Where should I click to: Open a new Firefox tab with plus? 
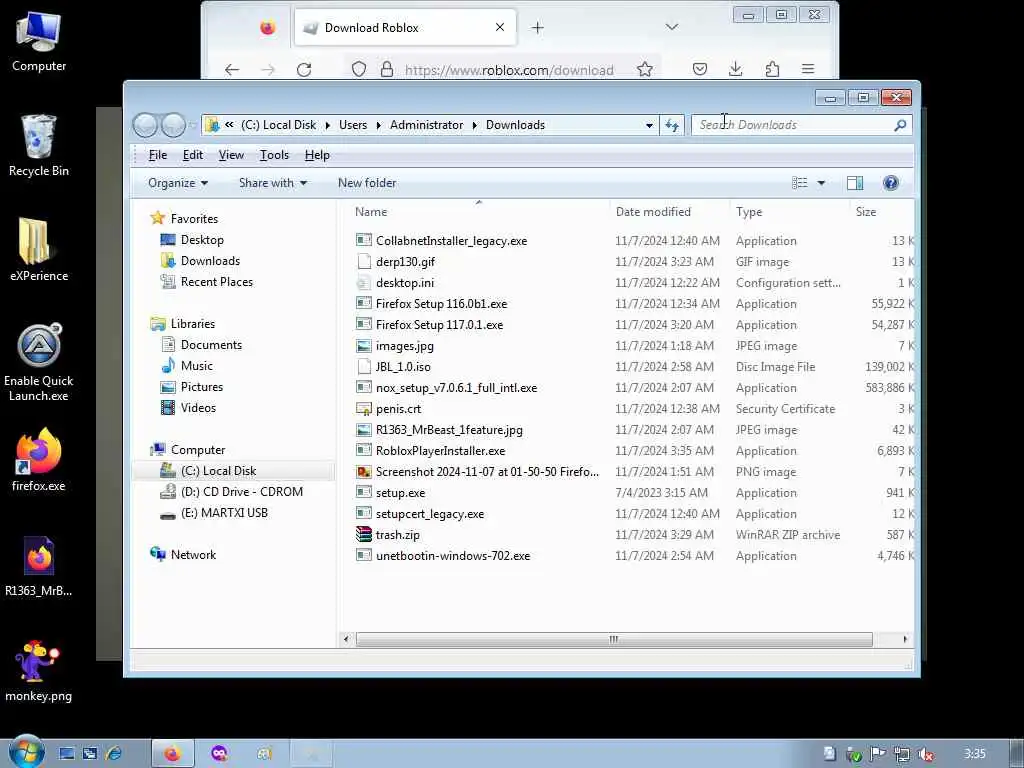tap(537, 27)
